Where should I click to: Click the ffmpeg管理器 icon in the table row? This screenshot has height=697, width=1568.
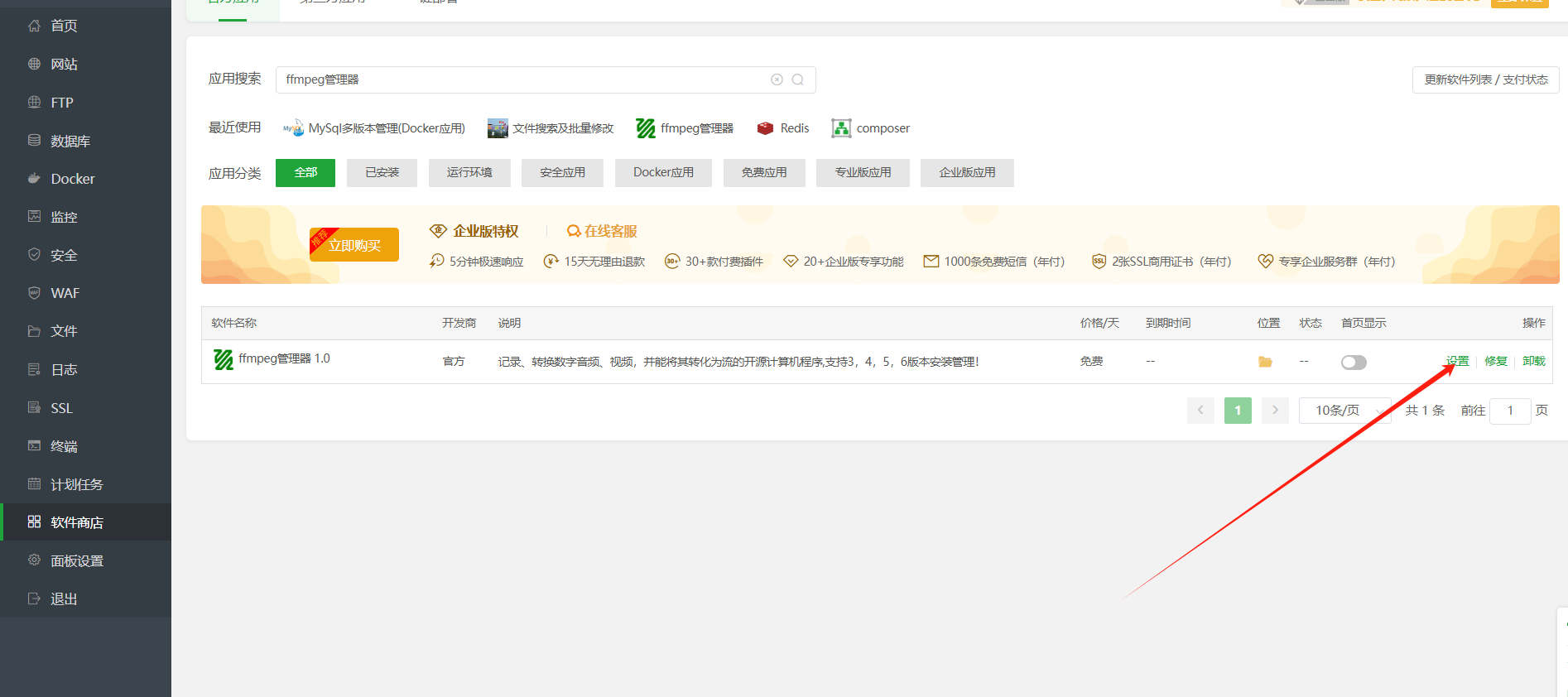224,359
